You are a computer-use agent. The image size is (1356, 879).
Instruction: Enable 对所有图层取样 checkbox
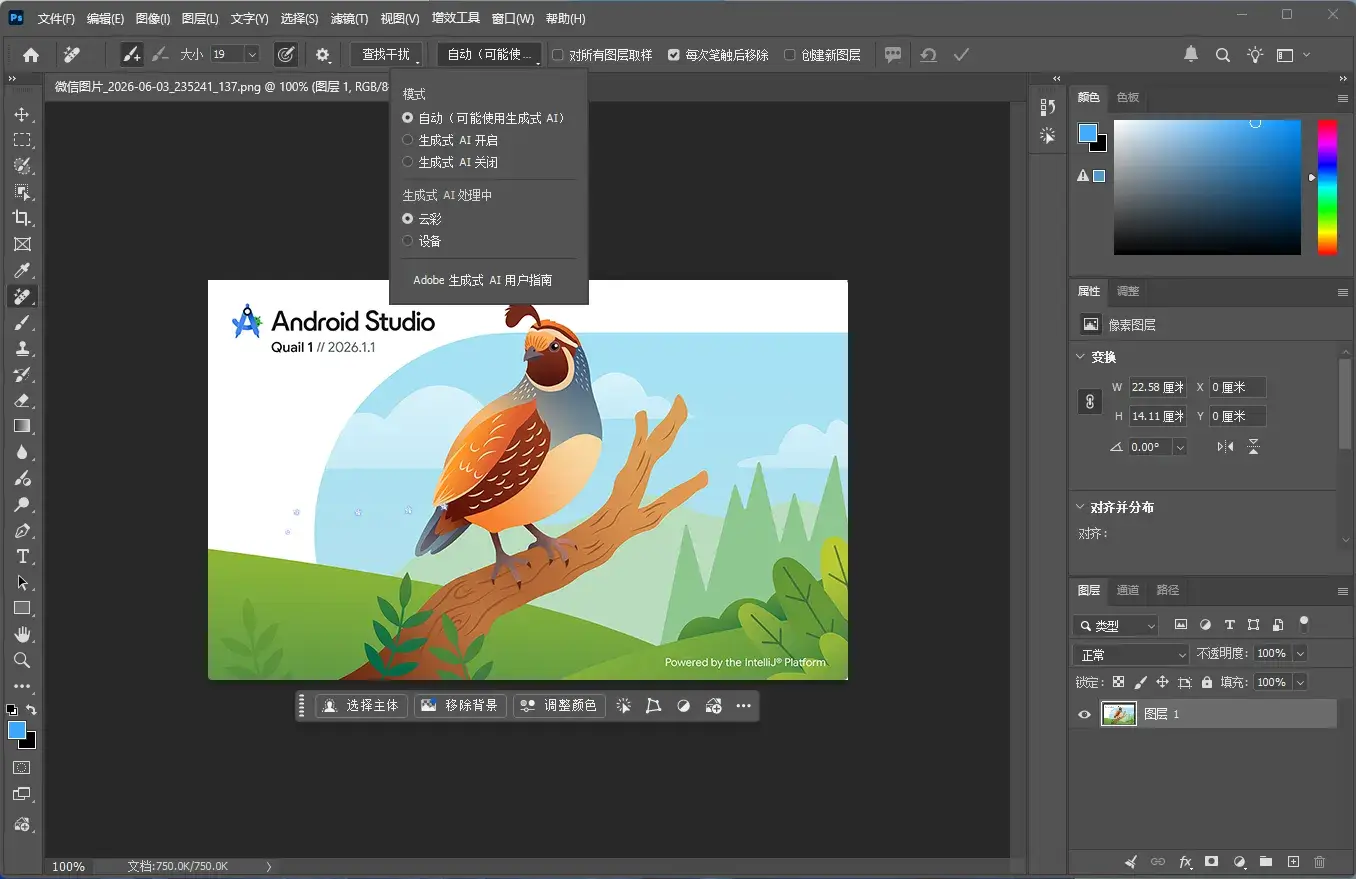[x=558, y=55]
